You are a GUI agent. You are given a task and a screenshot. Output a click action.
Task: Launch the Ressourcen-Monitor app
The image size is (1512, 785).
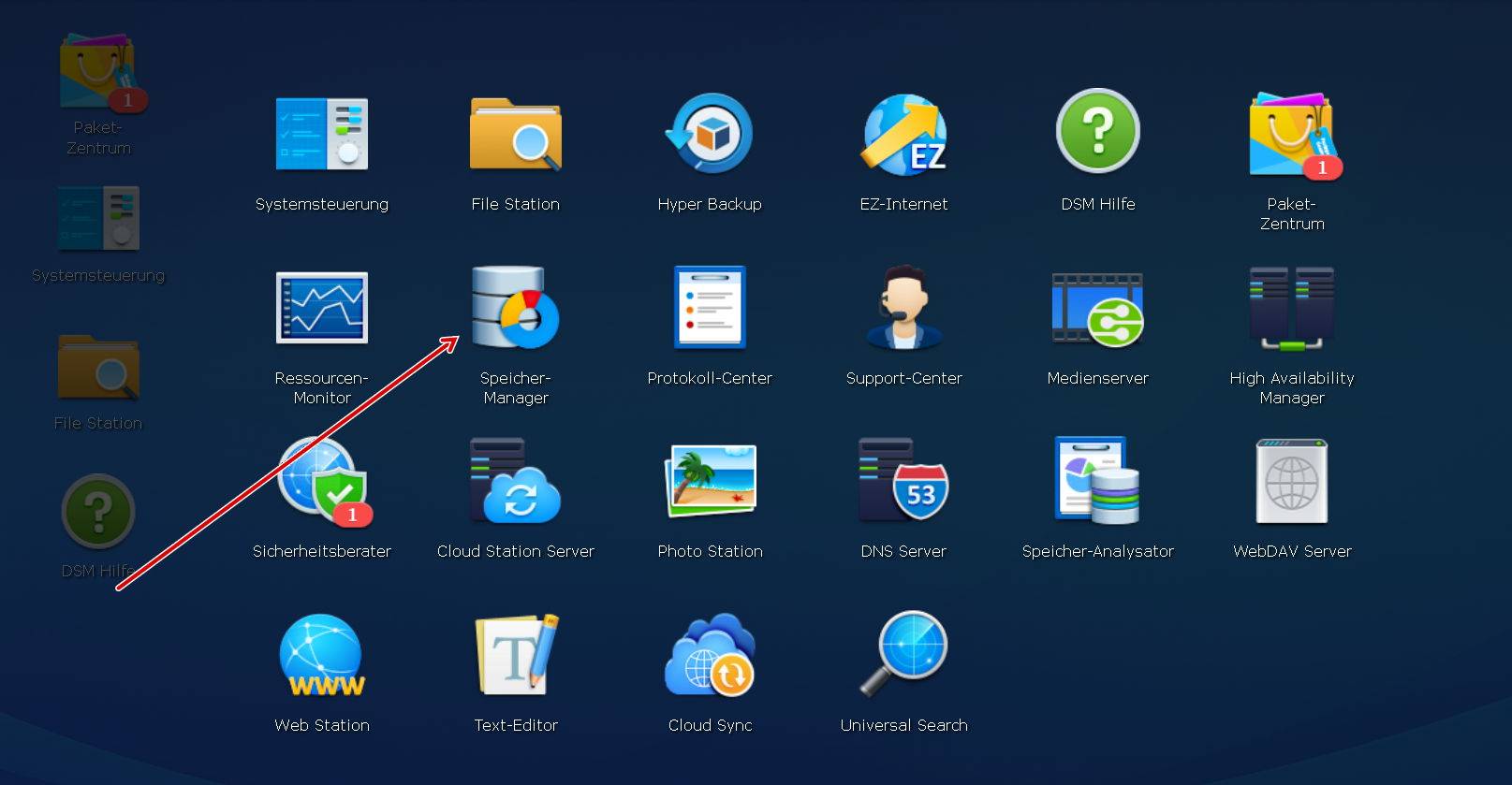click(322, 308)
